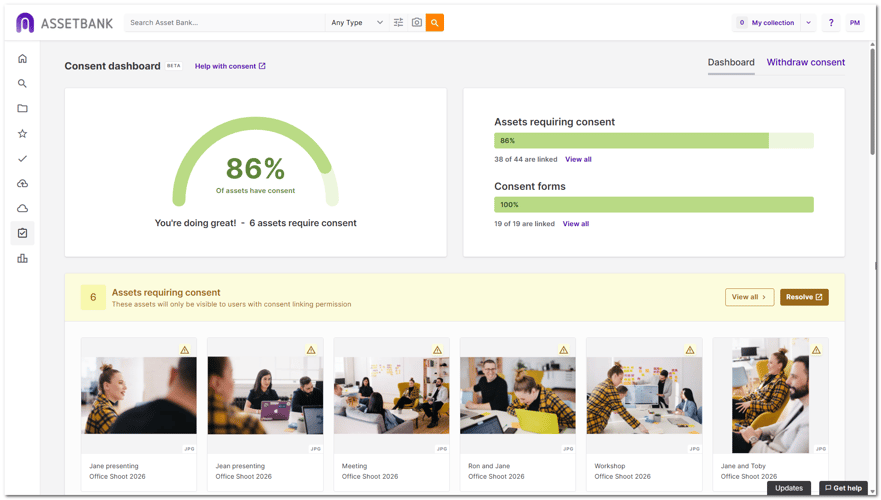881x500 pixels.
Task: Click the "Workshop" asset title
Action: click(610, 466)
